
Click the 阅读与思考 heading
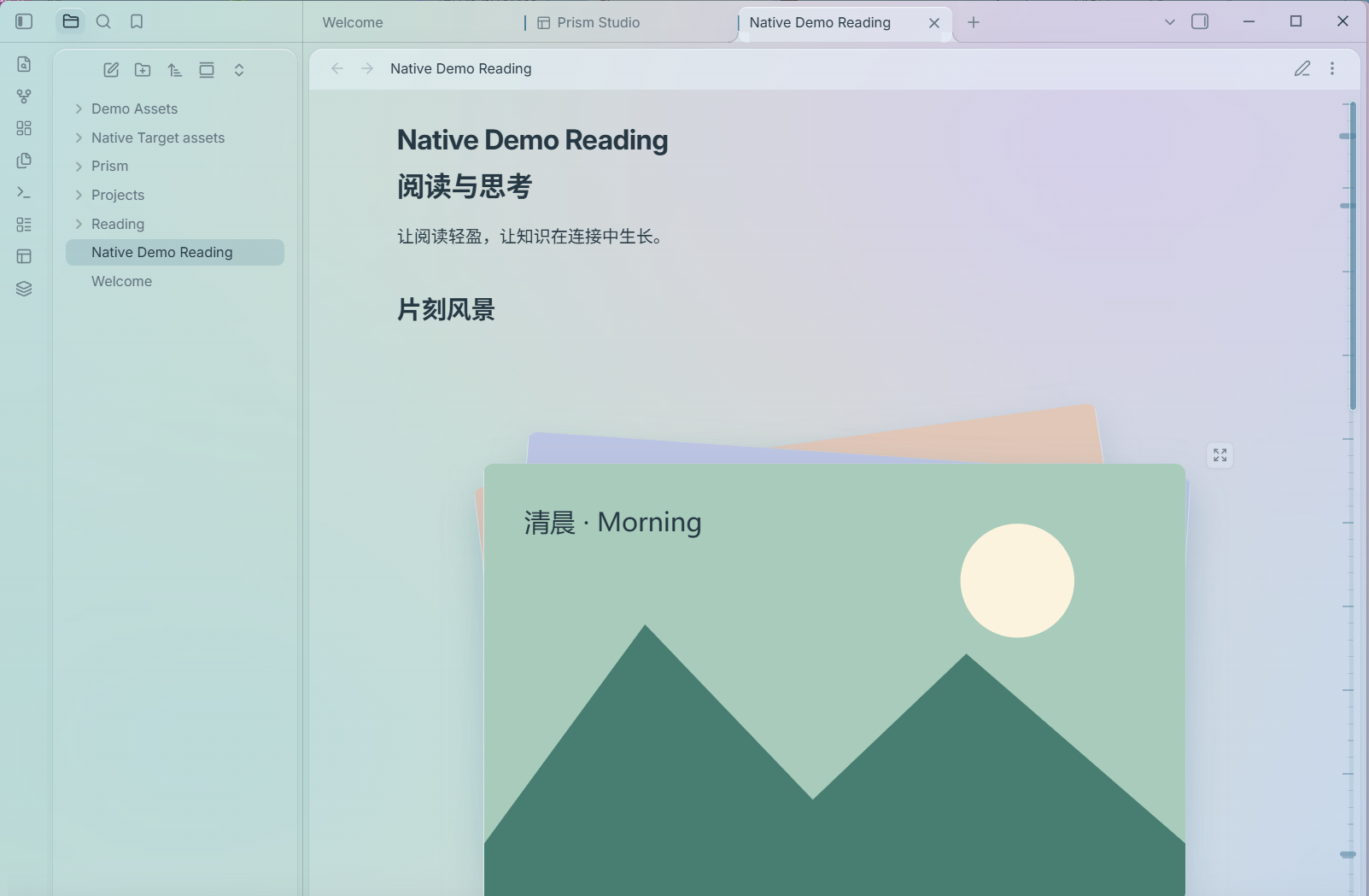[465, 186]
